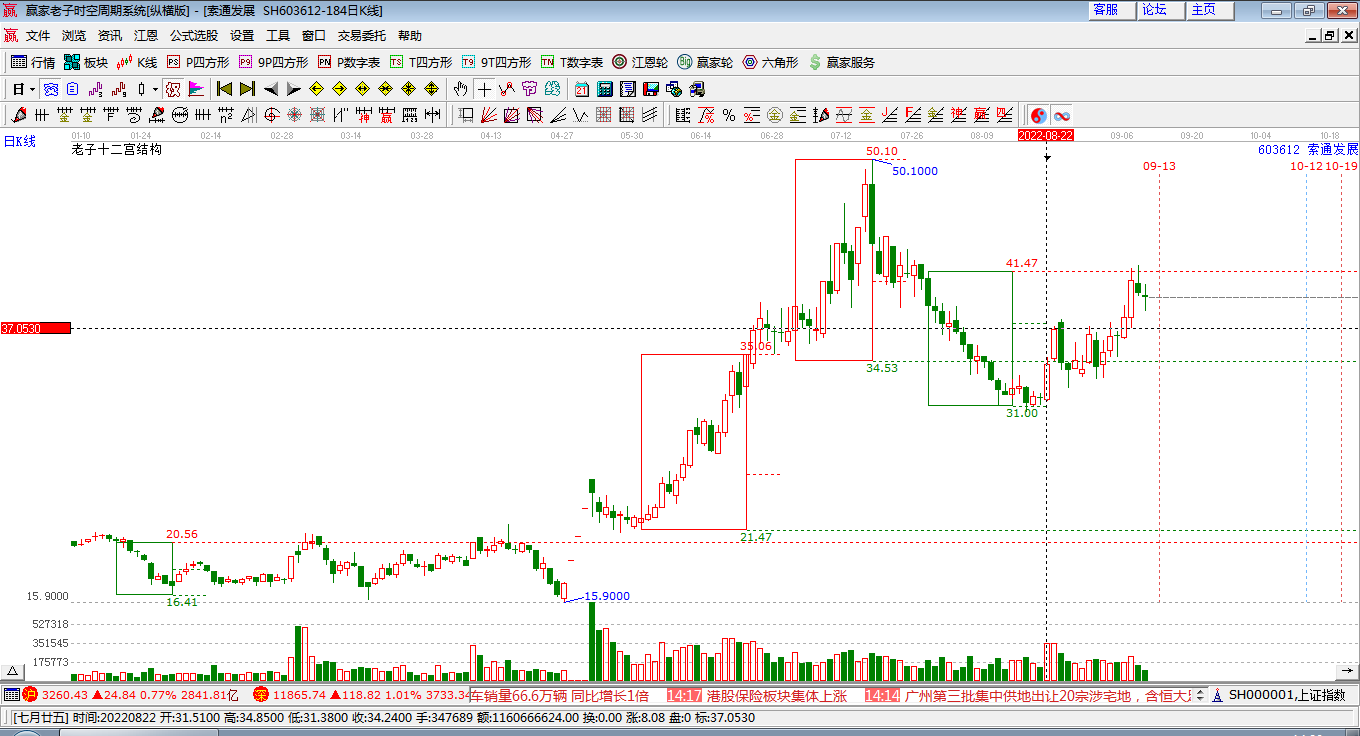
Task: Select the red 赢 drawing tool
Action: pos(386,115)
